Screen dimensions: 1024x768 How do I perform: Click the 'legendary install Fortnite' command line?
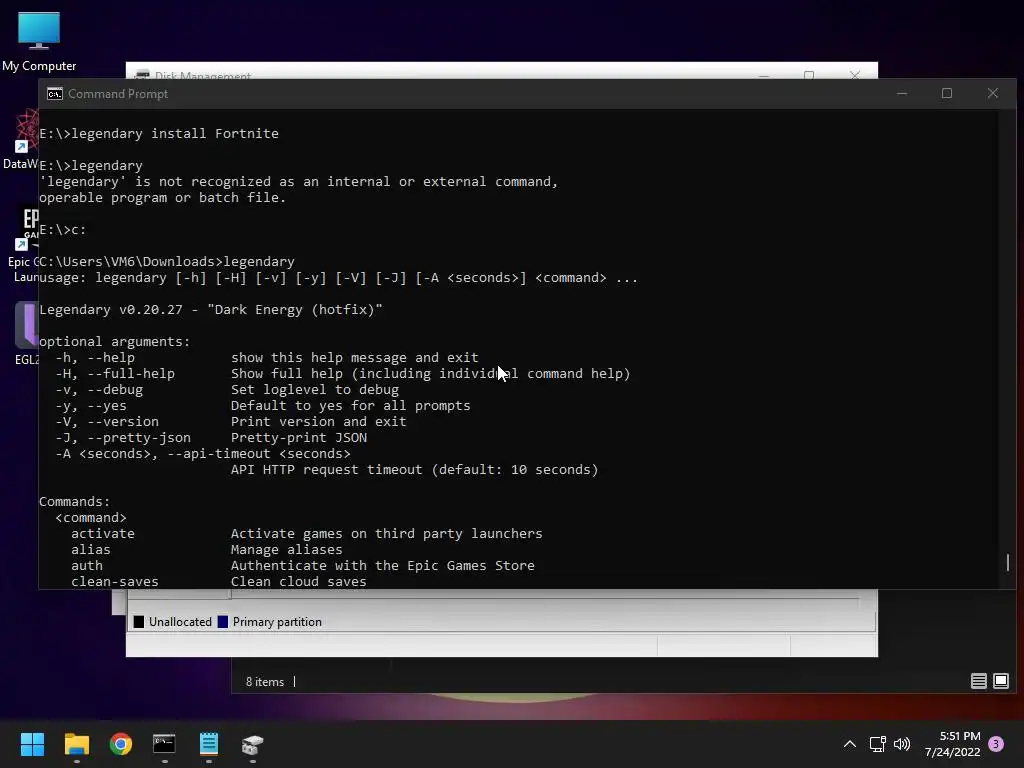click(159, 133)
